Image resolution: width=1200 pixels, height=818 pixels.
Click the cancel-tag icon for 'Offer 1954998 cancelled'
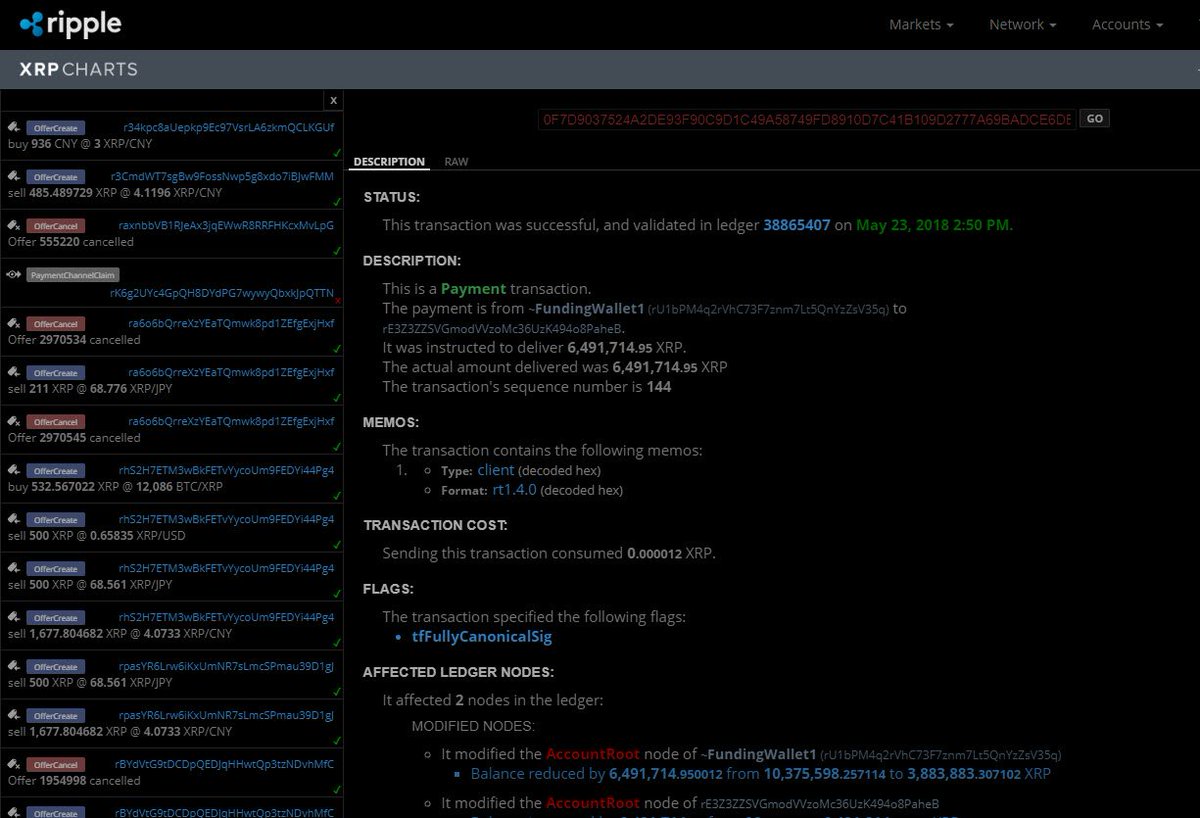click(14, 764)
